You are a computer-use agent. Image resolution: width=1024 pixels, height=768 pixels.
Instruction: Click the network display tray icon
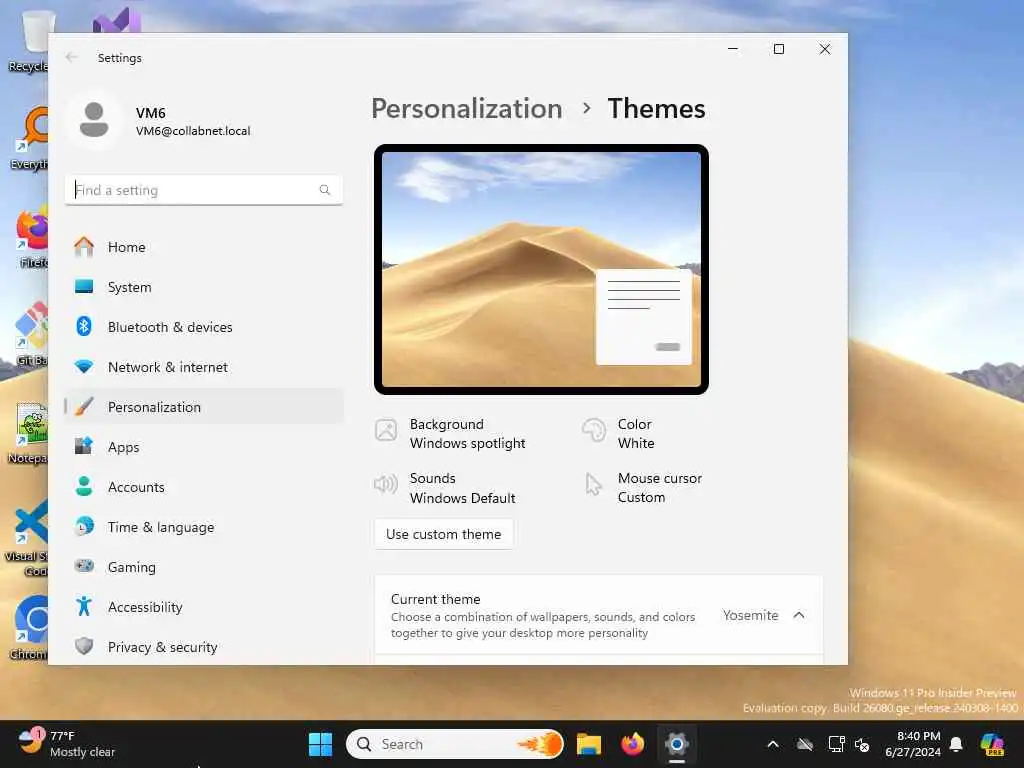(x=837, y=744)
